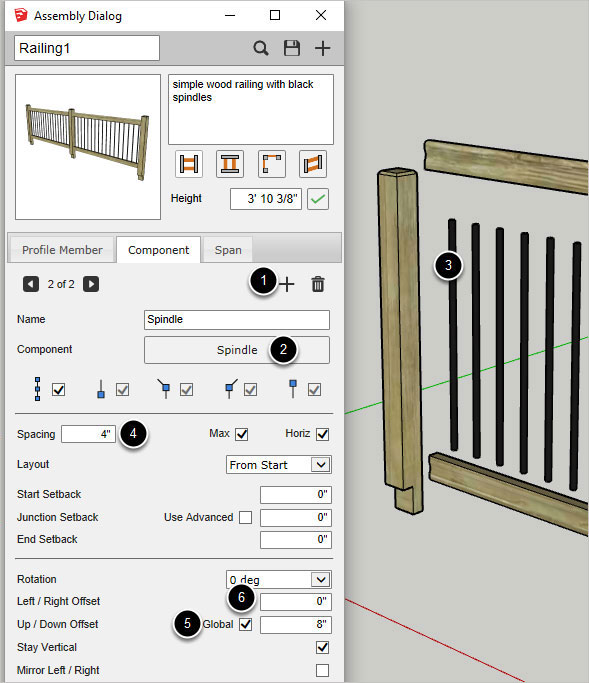The width and height of the screenshot is (589, 683).
Task: Go to previous component arrow
Action: click(31, 284)
